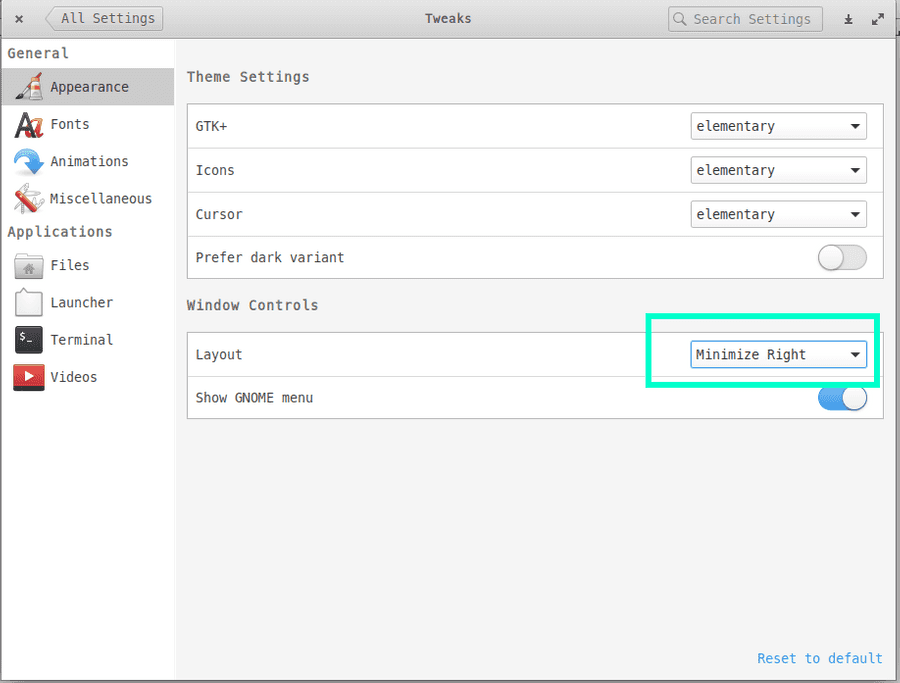
Task: Open the GTK+ theme dropdown
Action: coord(778,126)
